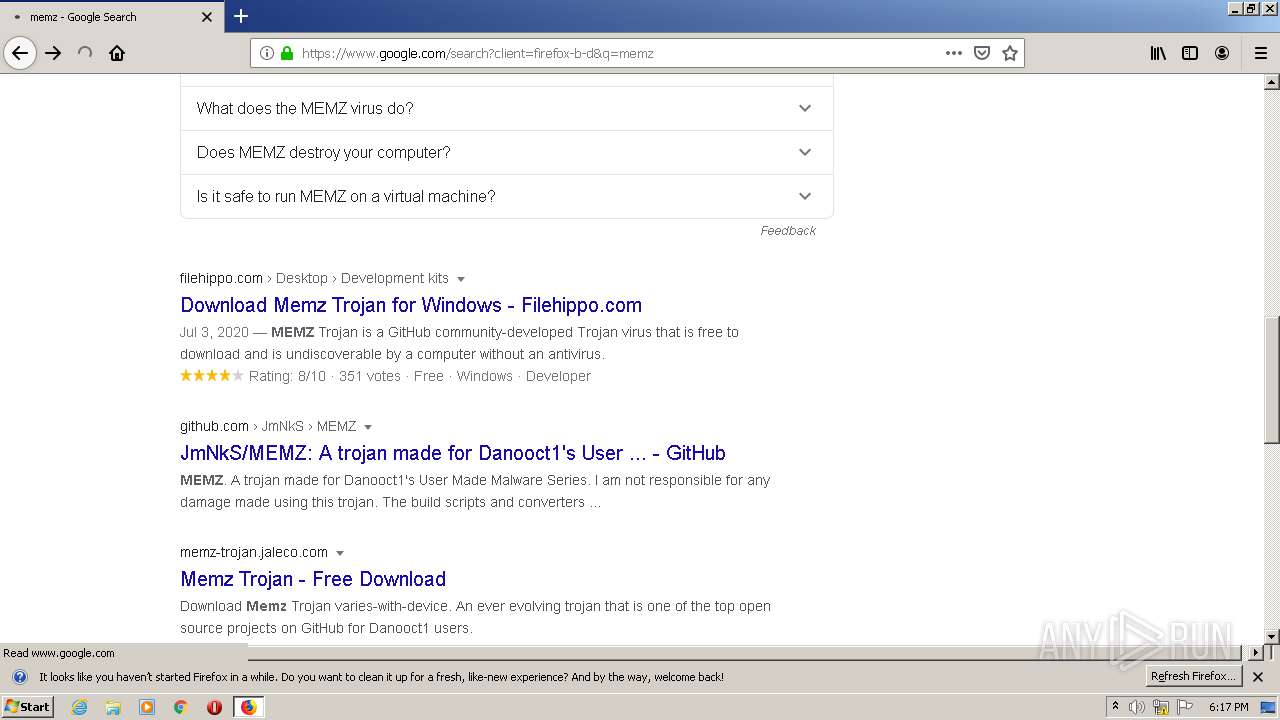Click the vertical scrollbar thumb
This screenshot has width=1280, height=720.
coord(1272,380)
